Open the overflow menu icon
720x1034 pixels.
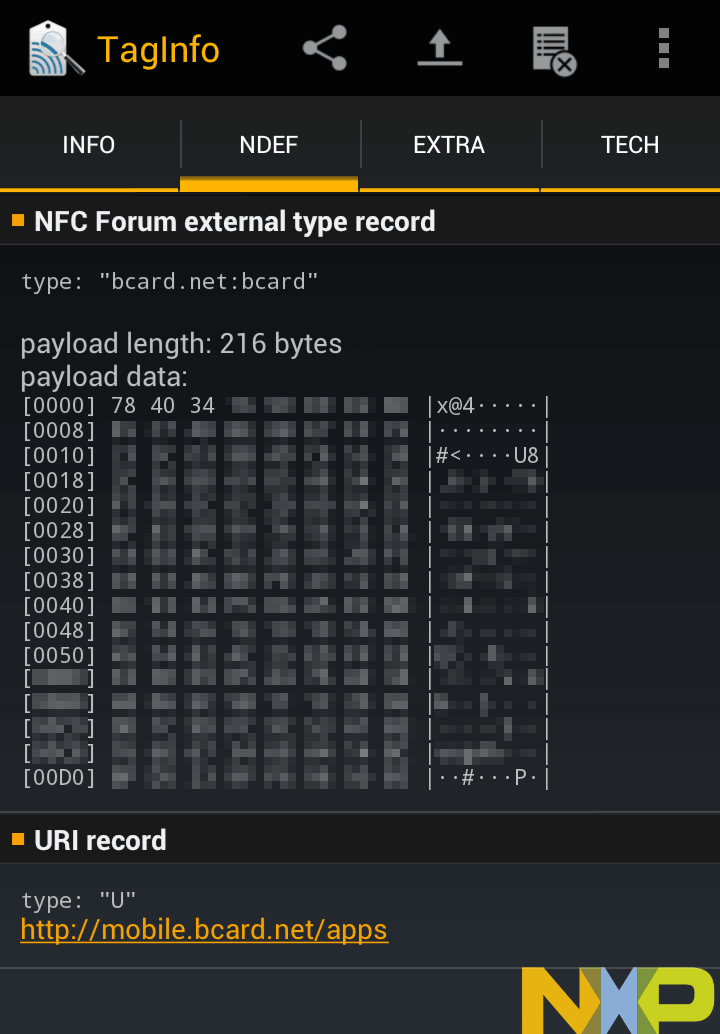663,48
